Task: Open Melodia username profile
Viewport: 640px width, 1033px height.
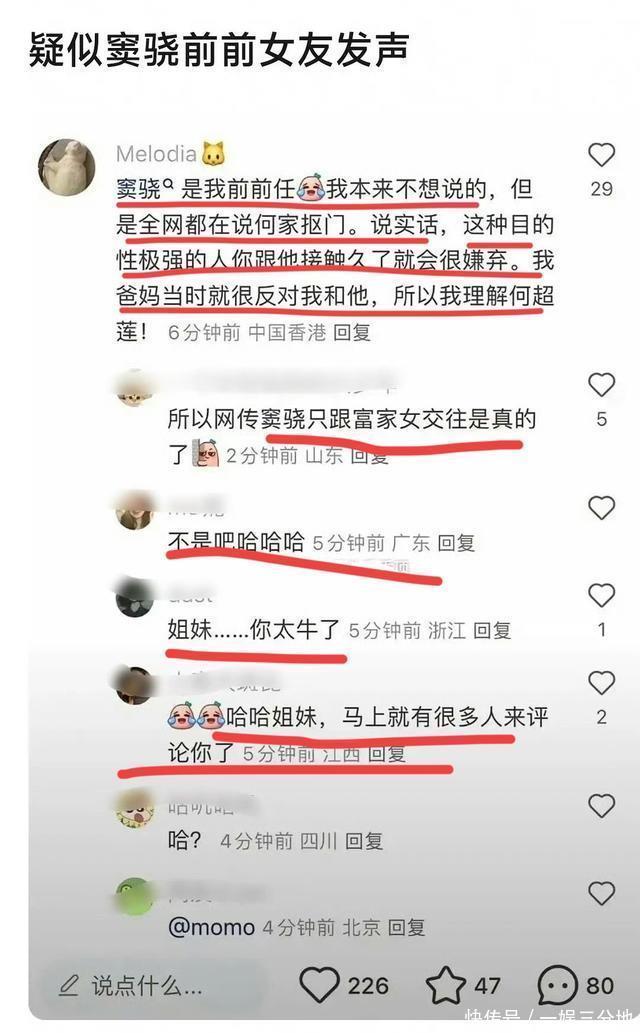Action: 156,154
